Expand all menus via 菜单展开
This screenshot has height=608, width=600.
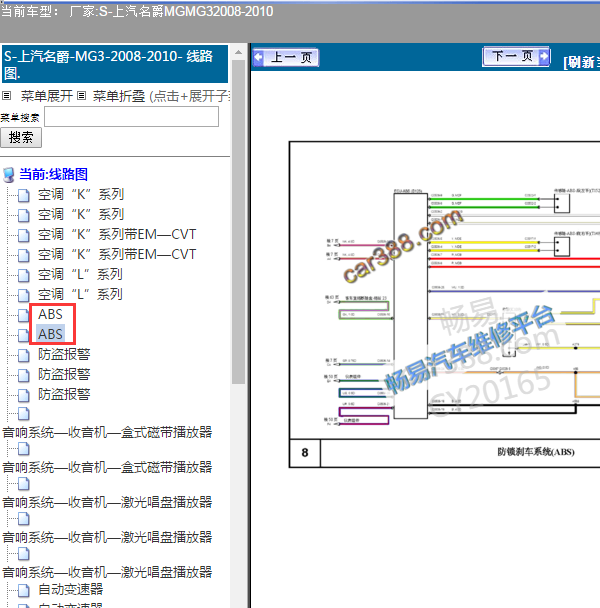tap(47, 96)
